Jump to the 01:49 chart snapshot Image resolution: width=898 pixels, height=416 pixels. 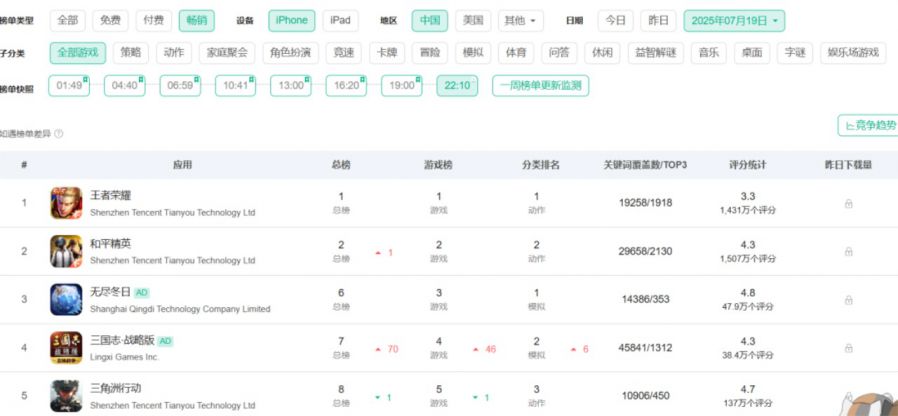(x=69, y=85)
